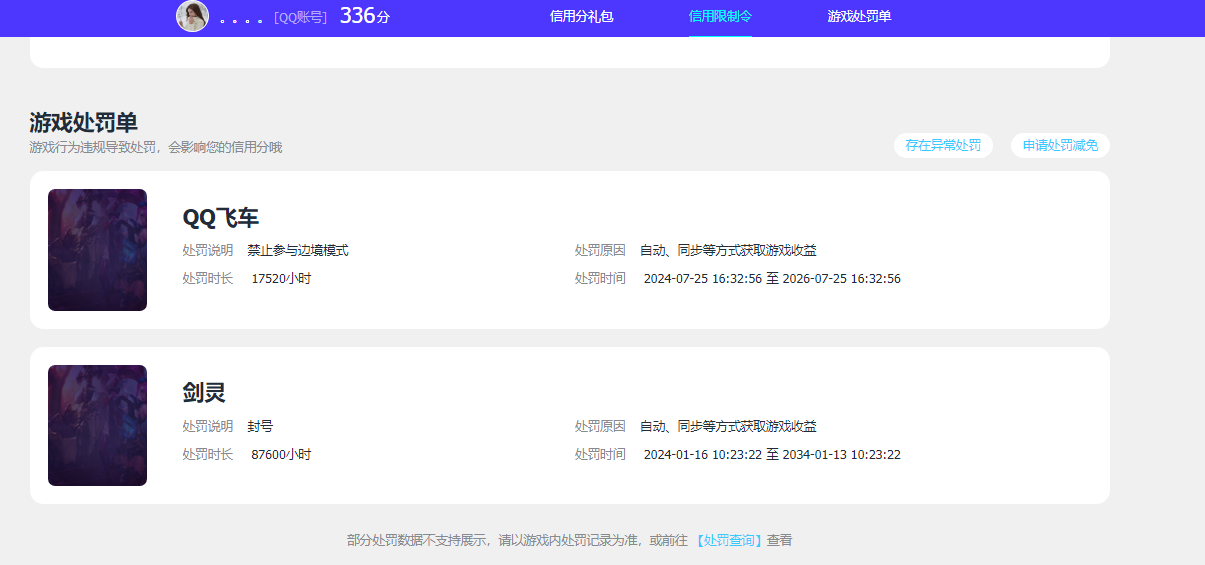Follow the 【处罚查询】 link
The height and width of the screenshot is (565, 1205).
point(729,540)
